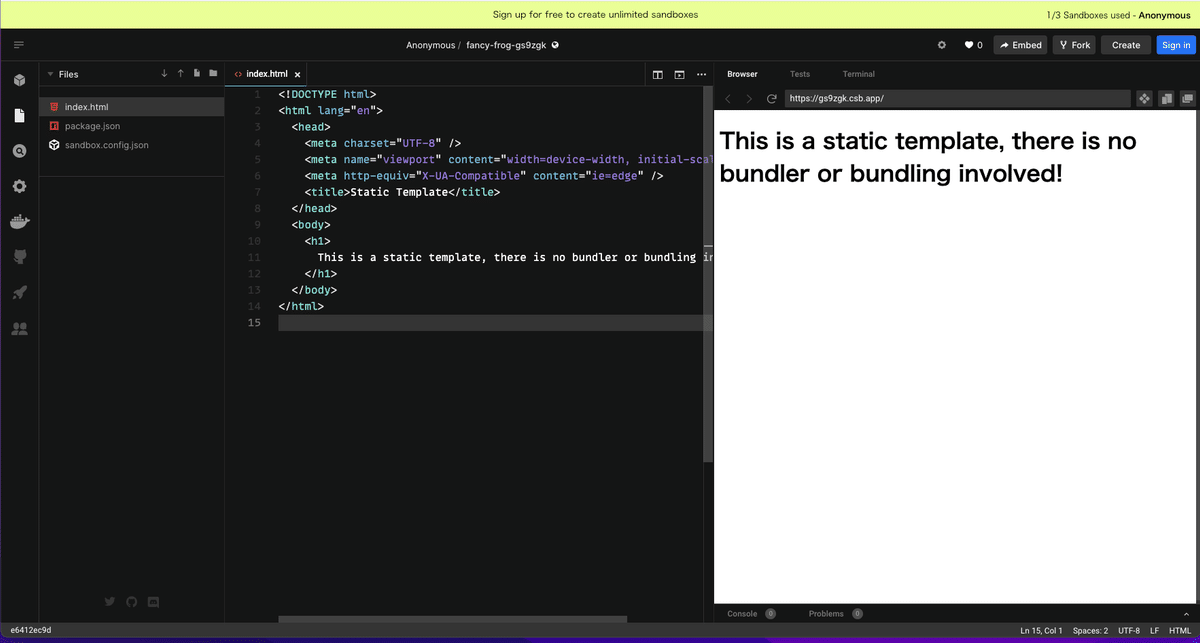Go forward in the preview browser
1200x643 pixels.
749,98
